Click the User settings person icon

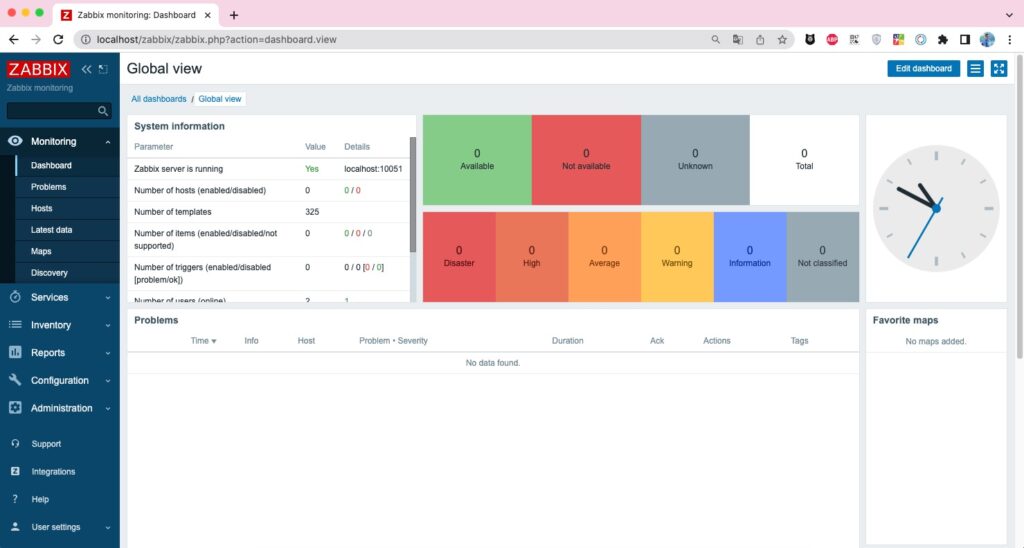tap(15, 527)
